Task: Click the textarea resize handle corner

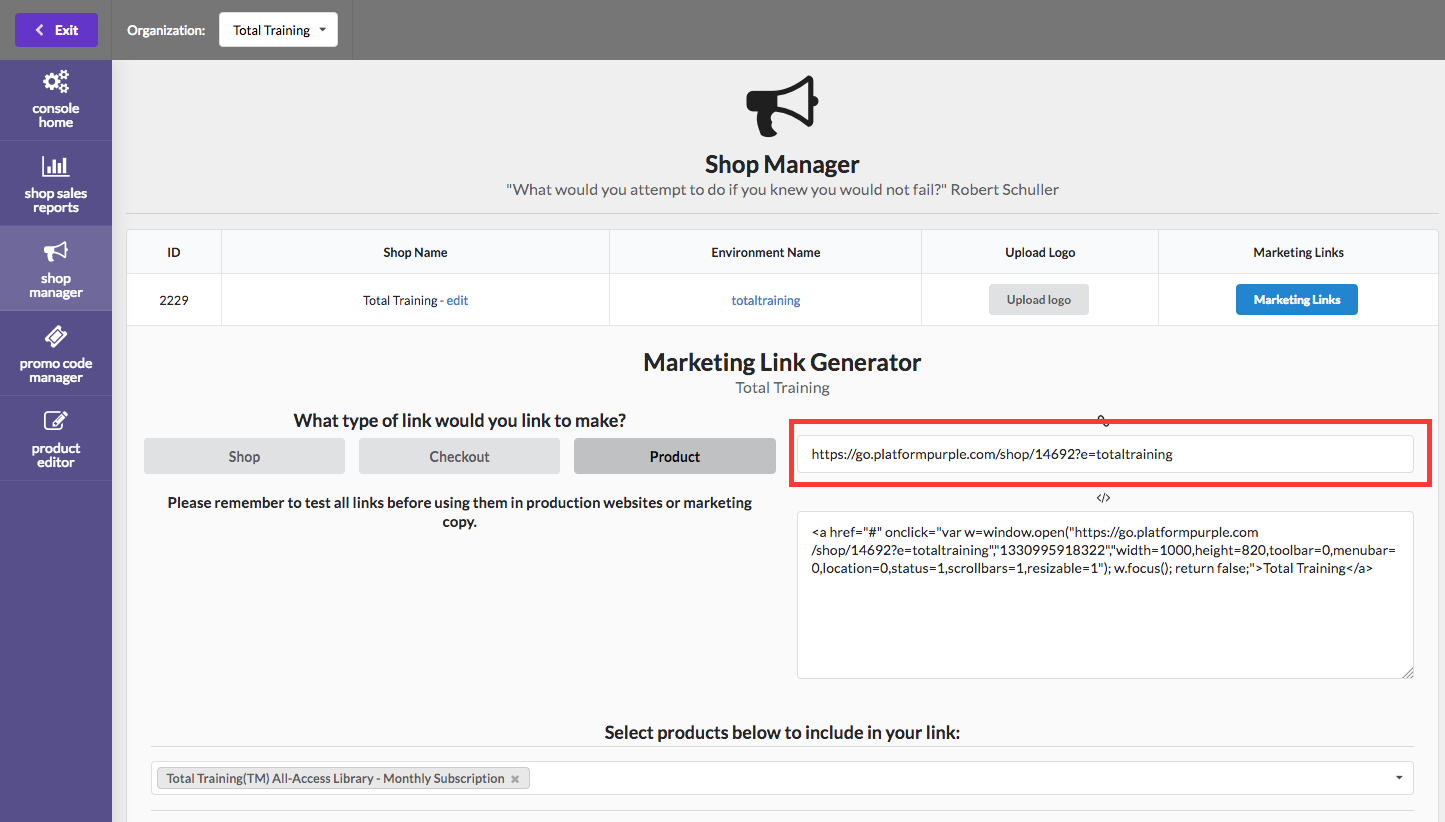Action: tap(1408, 673)
